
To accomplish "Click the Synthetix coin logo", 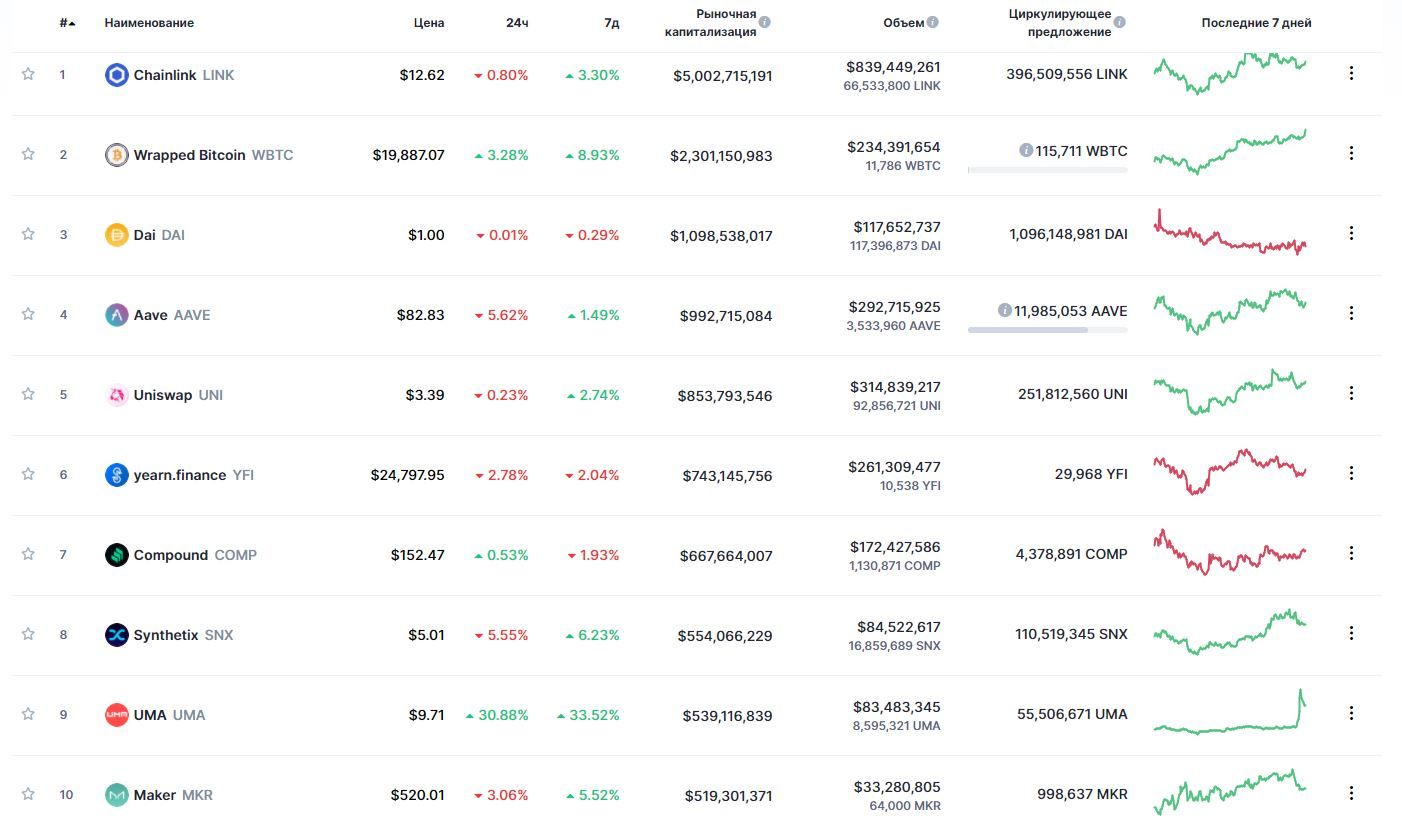I will pos(117,635).
